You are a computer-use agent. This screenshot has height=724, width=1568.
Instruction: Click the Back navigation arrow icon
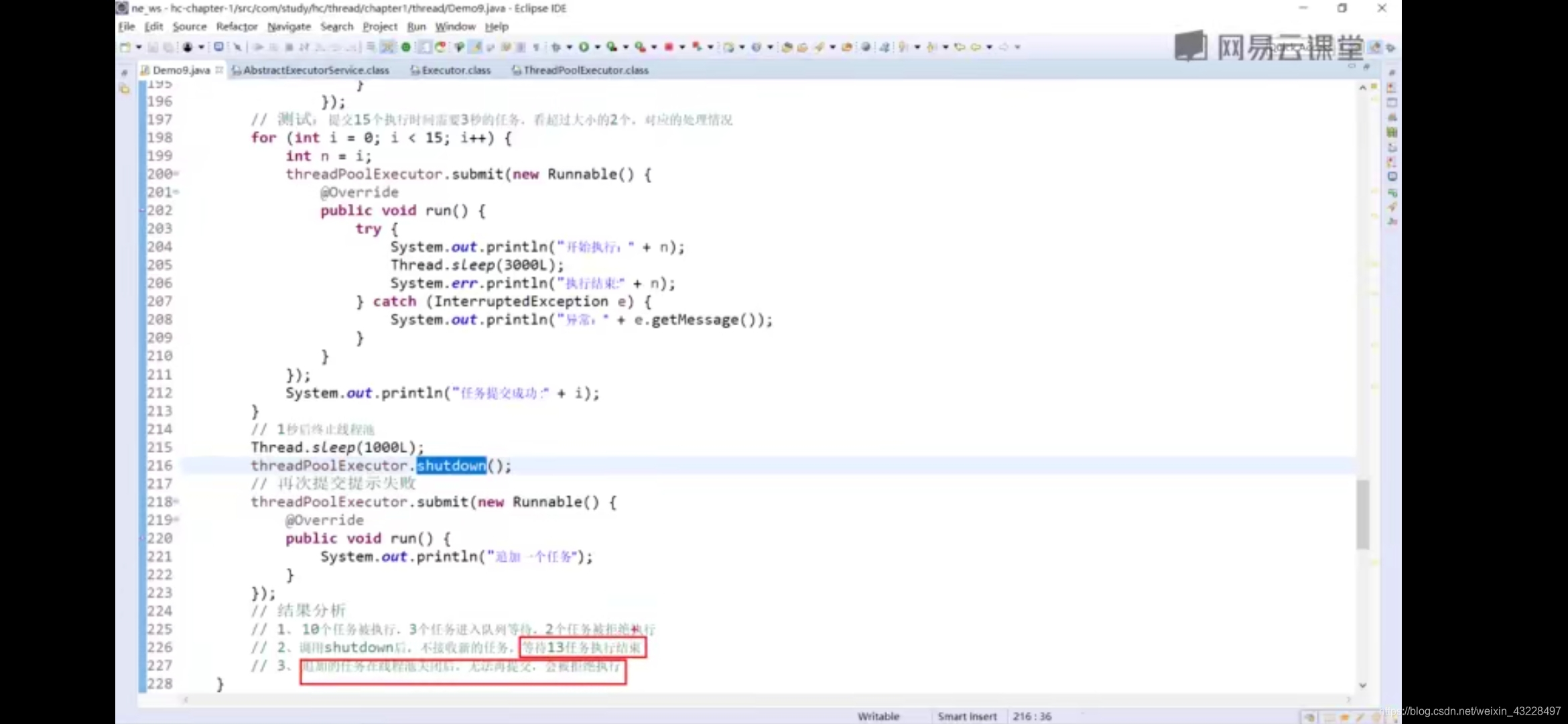976,47
